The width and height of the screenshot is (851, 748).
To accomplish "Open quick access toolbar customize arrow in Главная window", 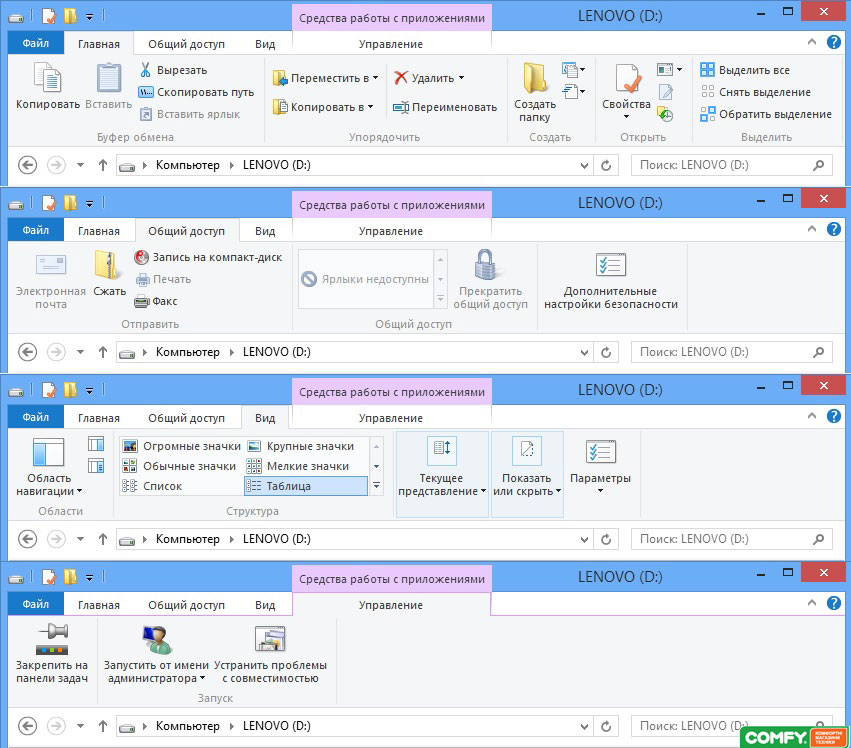I will coord(90,17).
